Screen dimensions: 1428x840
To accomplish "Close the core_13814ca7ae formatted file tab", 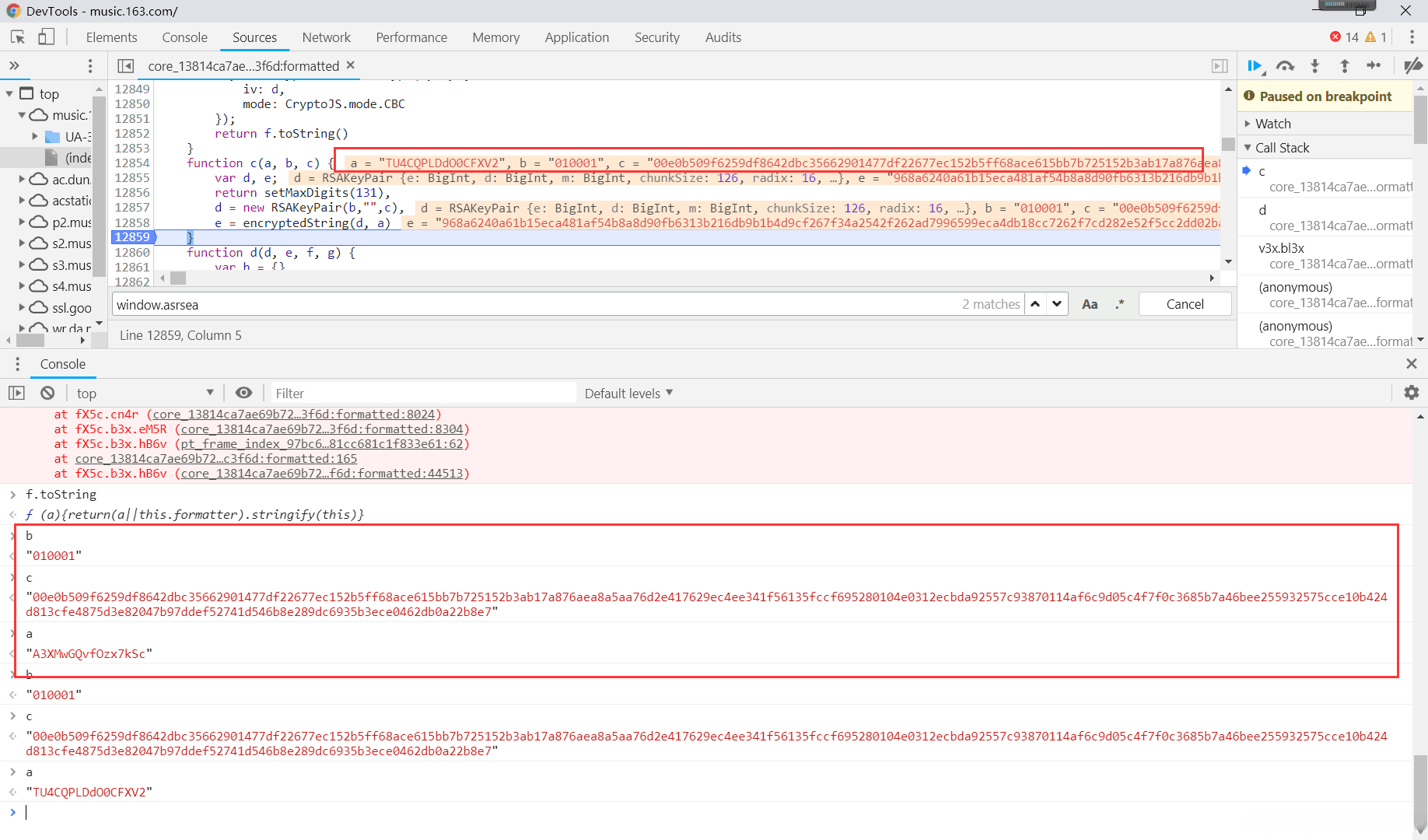I will point(351,65).
